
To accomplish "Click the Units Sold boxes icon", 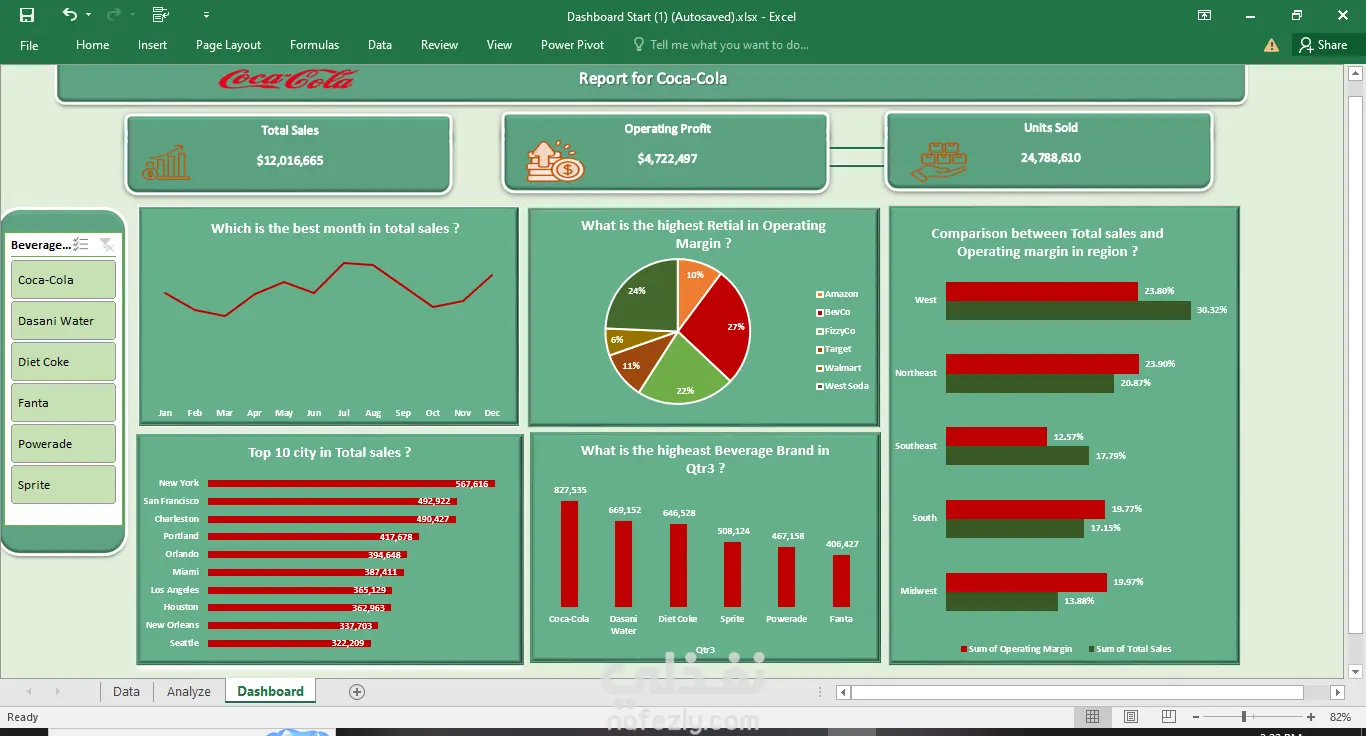I will pyautogui.click(x=938, y=161).
